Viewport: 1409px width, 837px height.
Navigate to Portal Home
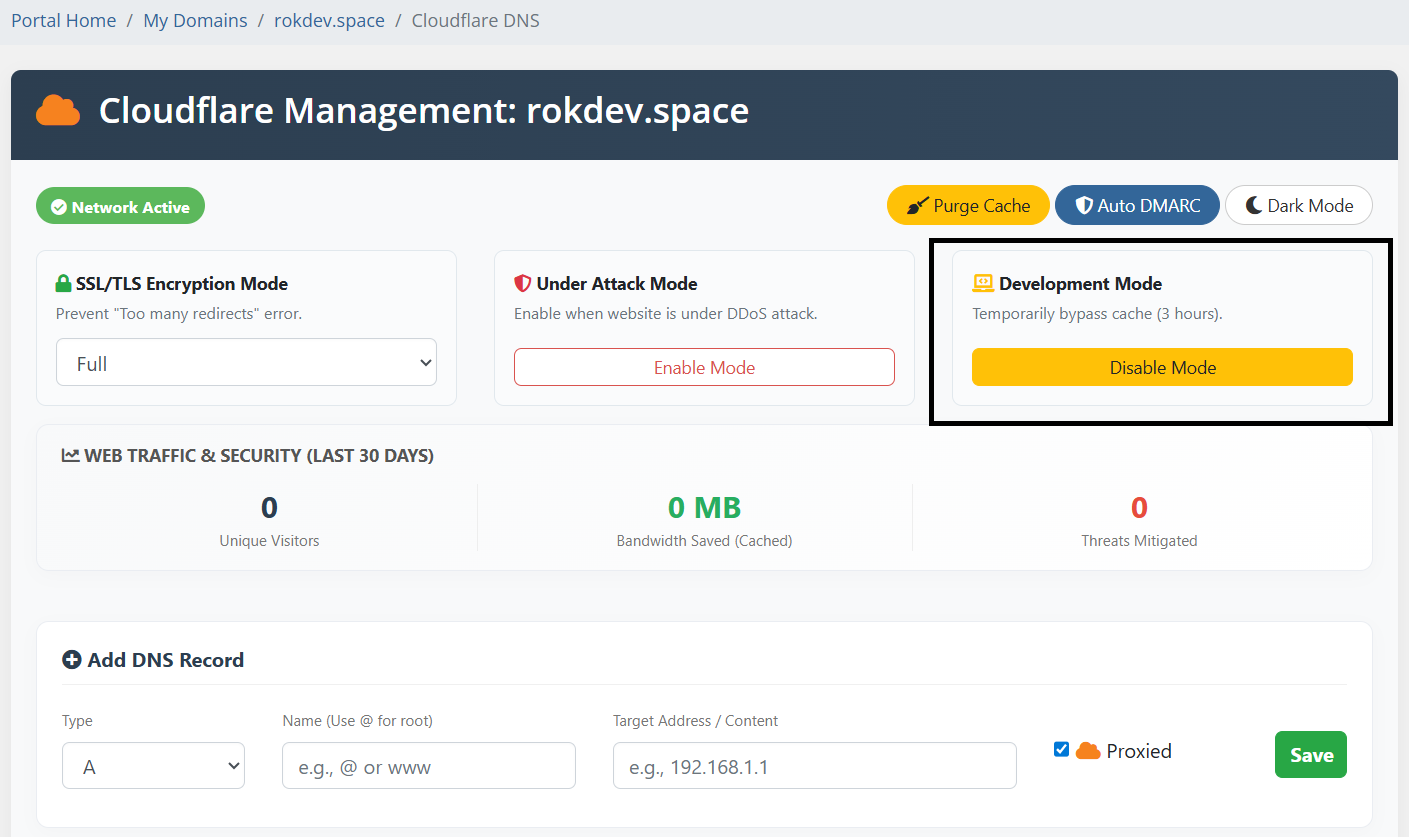pos(63,20)
